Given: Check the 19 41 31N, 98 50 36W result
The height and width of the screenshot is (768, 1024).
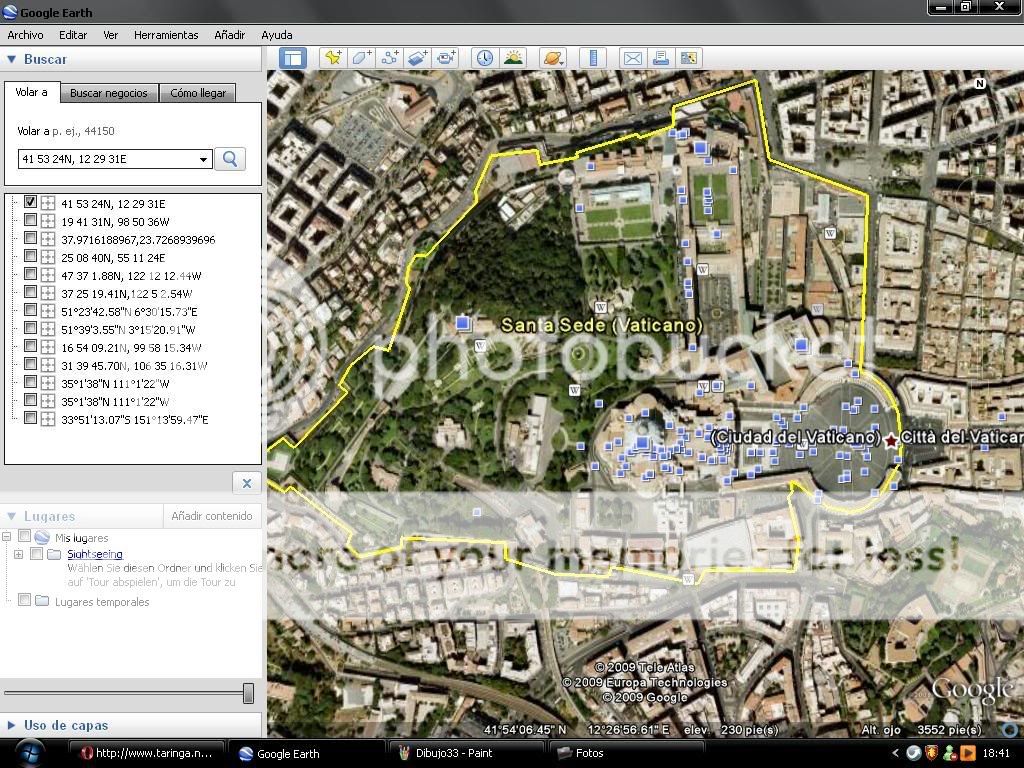Looking at the screenshot, I should pos(30,221).
